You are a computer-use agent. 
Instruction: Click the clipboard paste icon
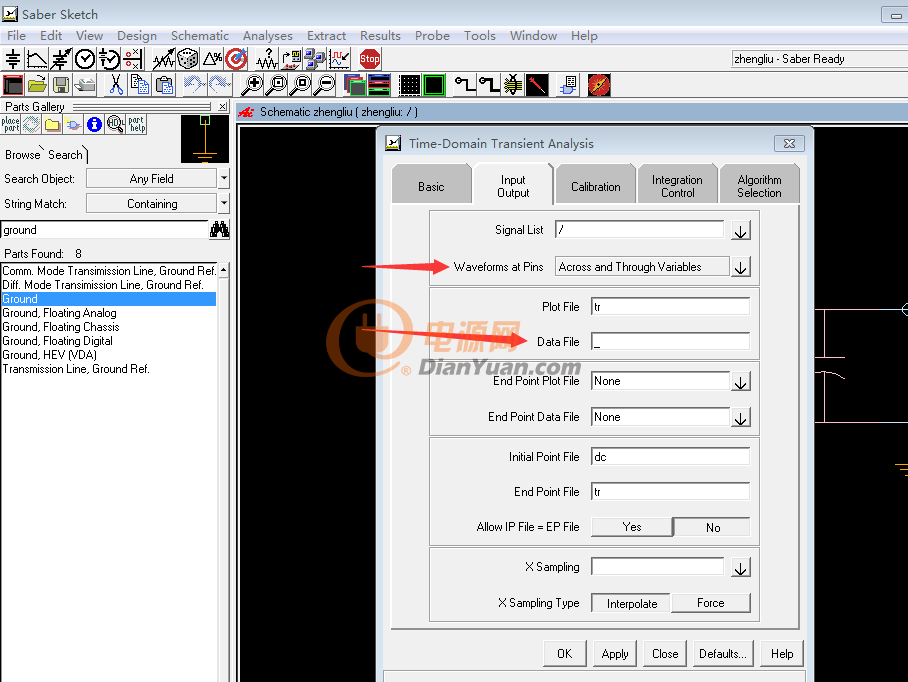(x=164, y=85)
